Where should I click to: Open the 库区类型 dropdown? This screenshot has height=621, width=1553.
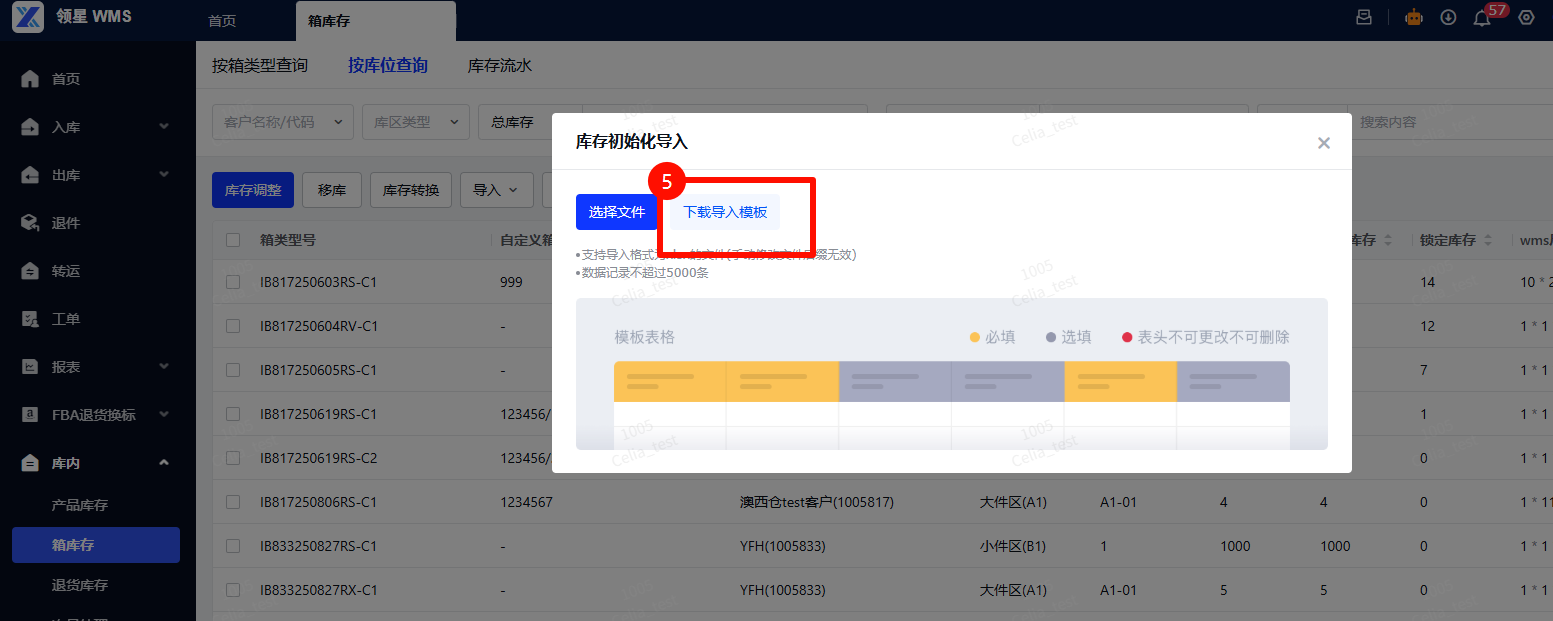[416, 122]
